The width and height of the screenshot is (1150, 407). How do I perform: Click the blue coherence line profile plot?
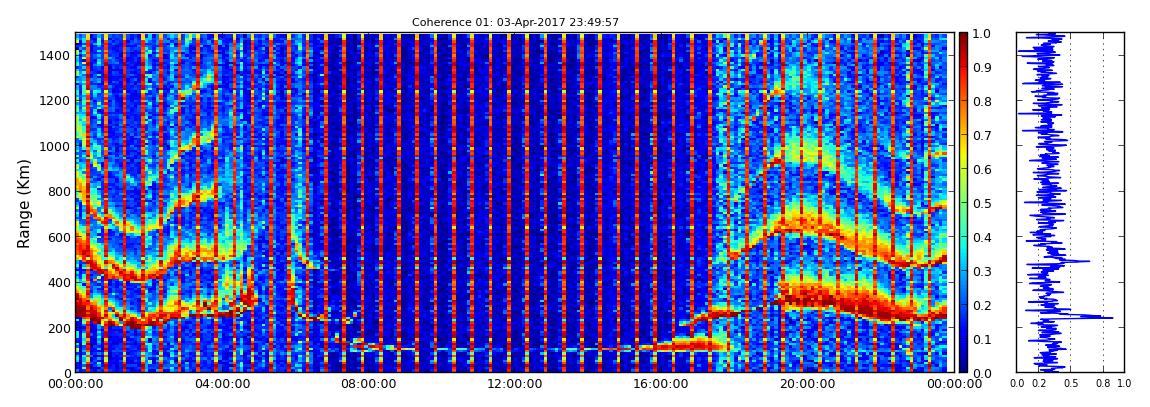coord(1070,203)
